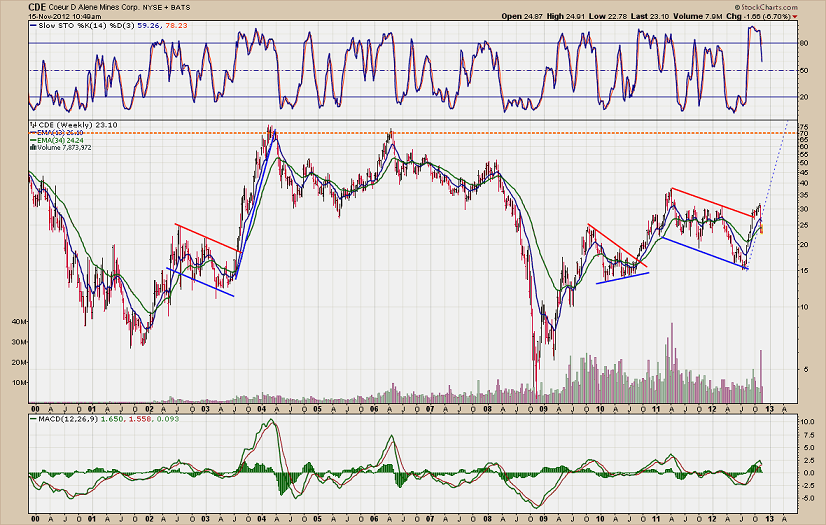This screenshot has width=826, height=525.
Task: Click the volume bars icon in legend
Action: pos(33,148)
